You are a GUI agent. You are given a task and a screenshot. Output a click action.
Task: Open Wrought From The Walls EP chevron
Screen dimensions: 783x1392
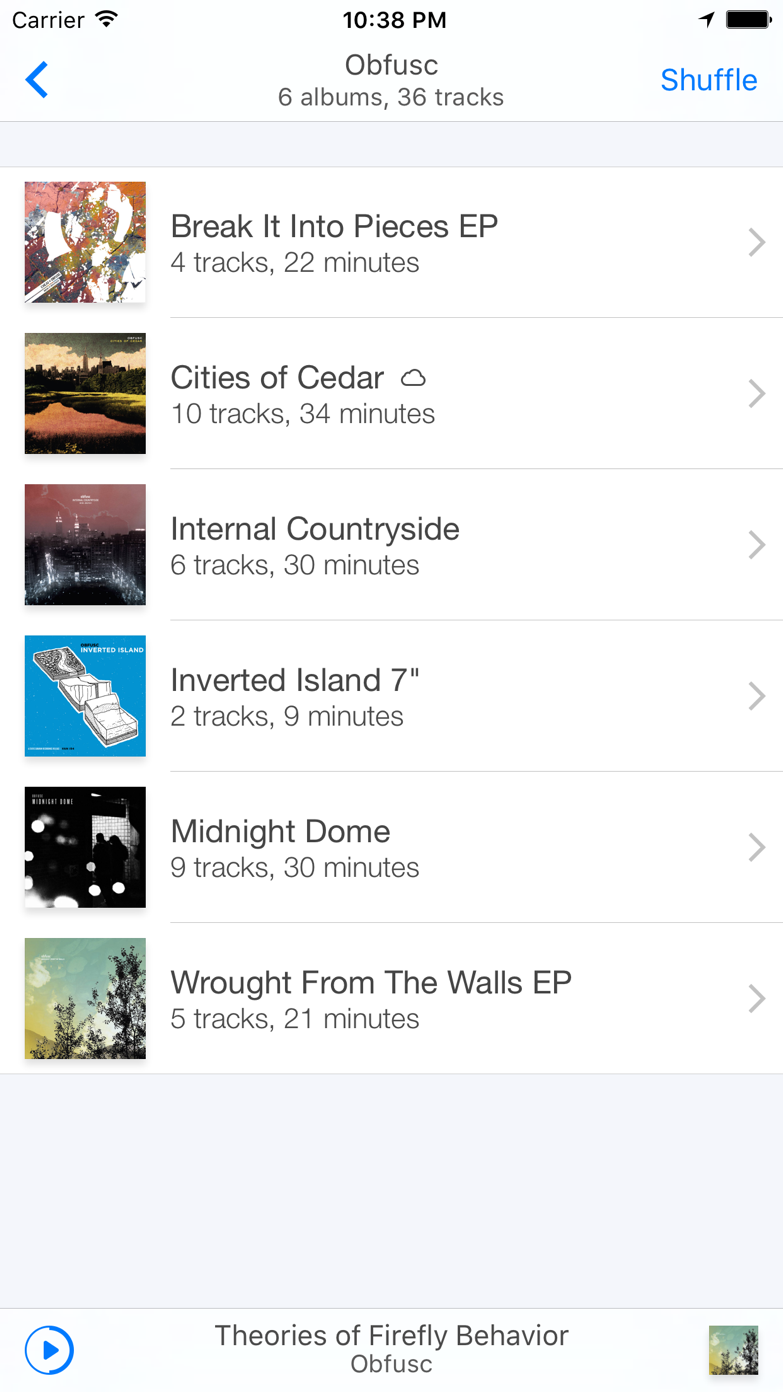click(x=756, y=998)
